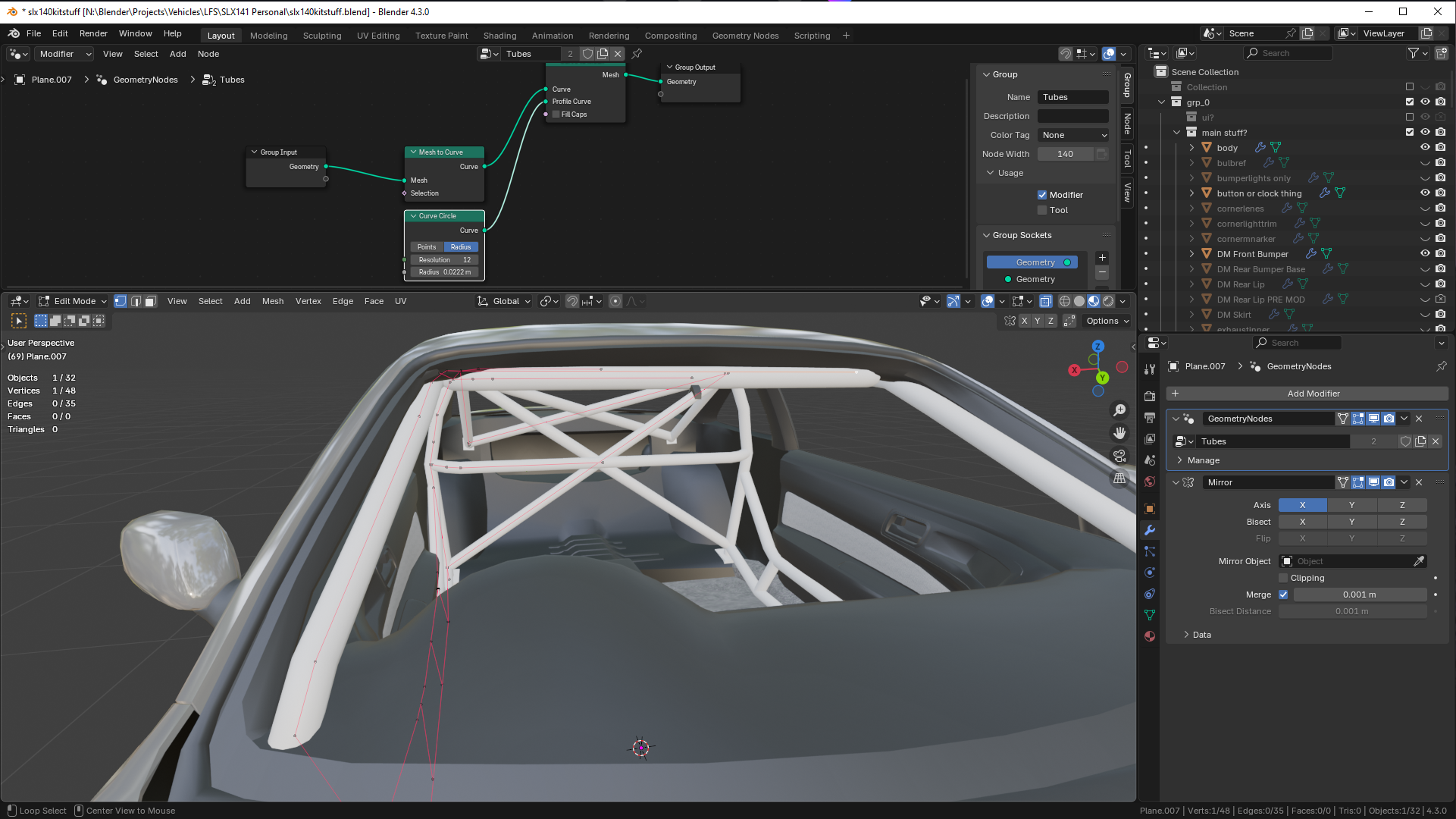
Task: Open the Color Tag dropdown
Action: point(1073,135)
